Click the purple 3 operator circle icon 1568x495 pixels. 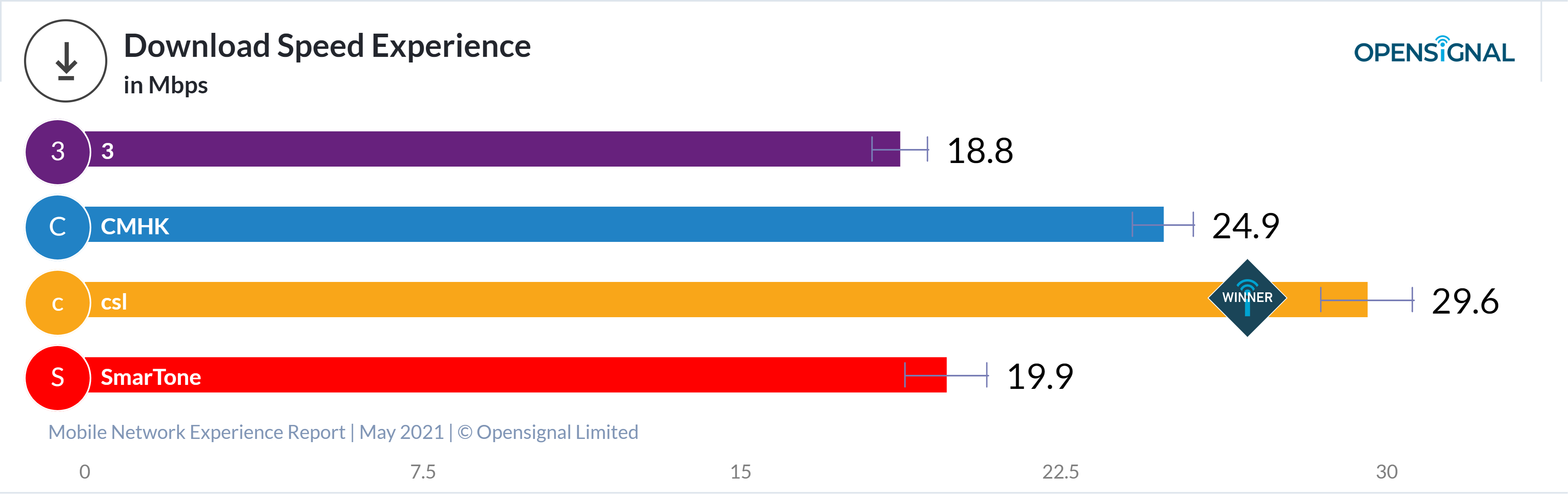58,152
